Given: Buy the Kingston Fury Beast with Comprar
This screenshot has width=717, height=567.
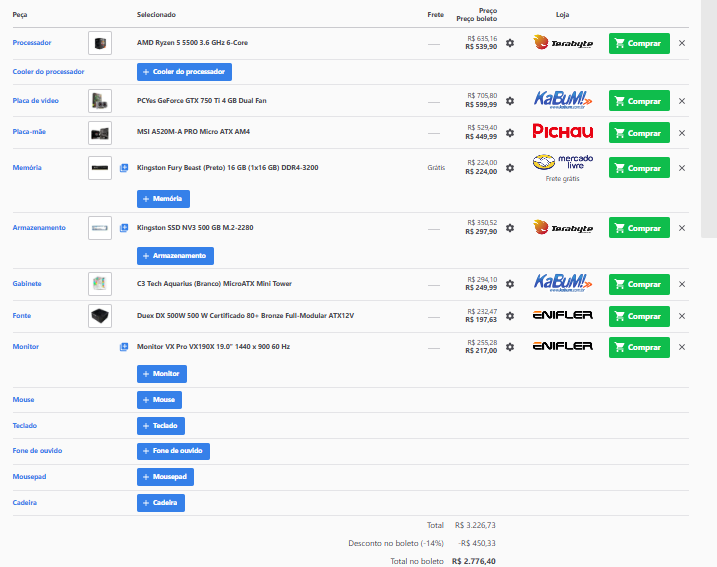Looking at the screenshot, I should [x=639, y=168].
